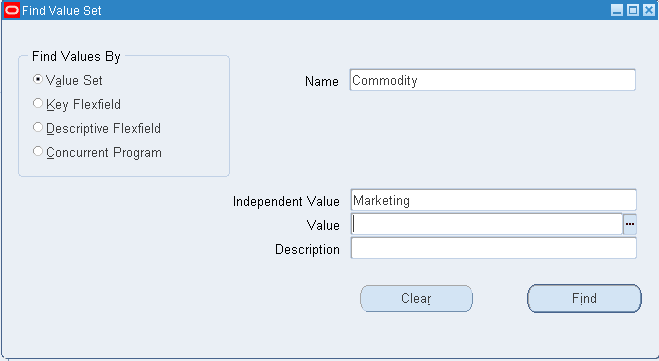The height and width of the screenshot is (361, 659).
Task: Maximize the Find Value Set window
Action: pyautogui.click(x=633, y=11)
